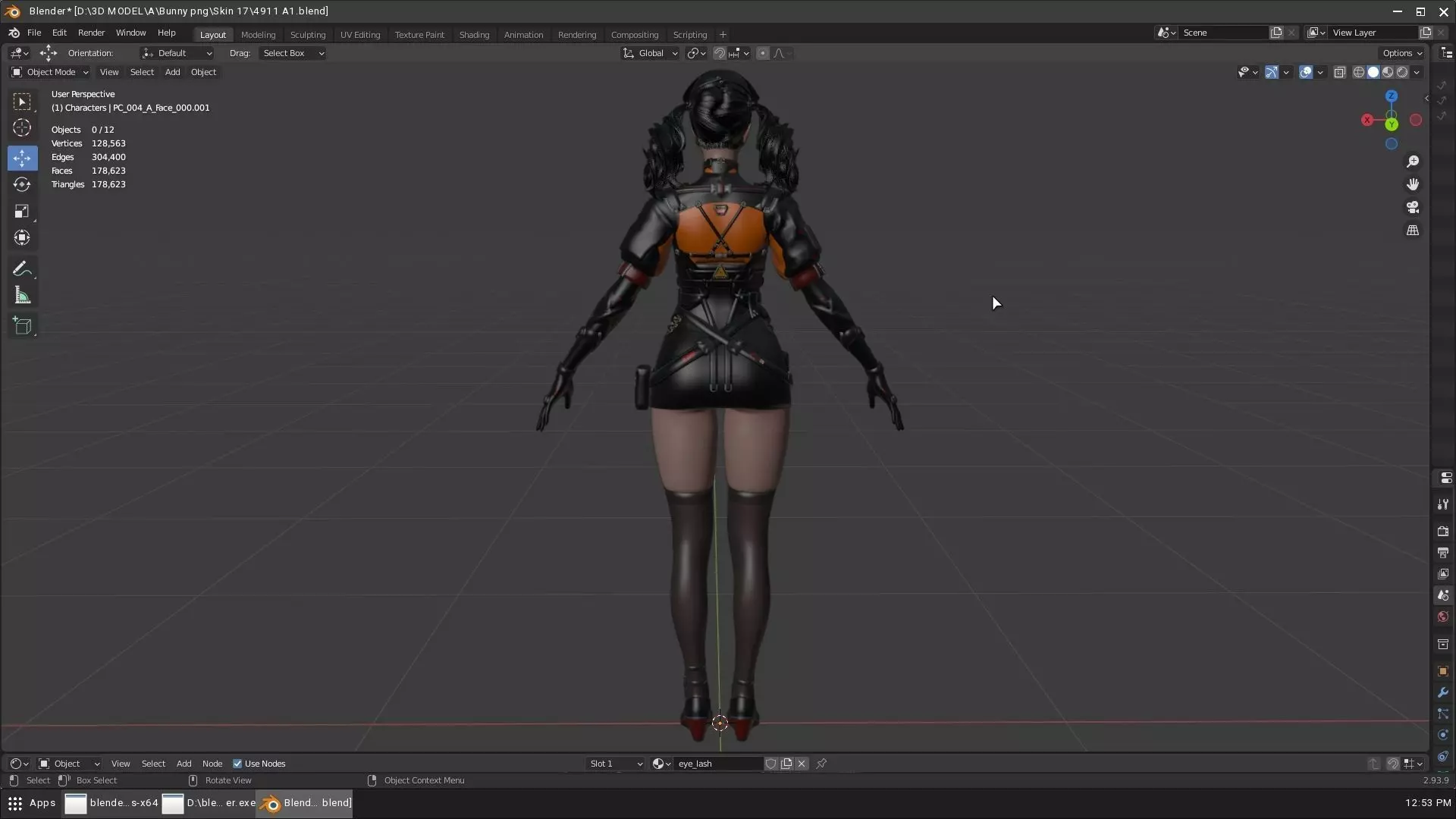Screen dimensions: 1456x819
Task: Open shading options dropdown arrow
Action: pyautogui.click(x=1417, y=72)
